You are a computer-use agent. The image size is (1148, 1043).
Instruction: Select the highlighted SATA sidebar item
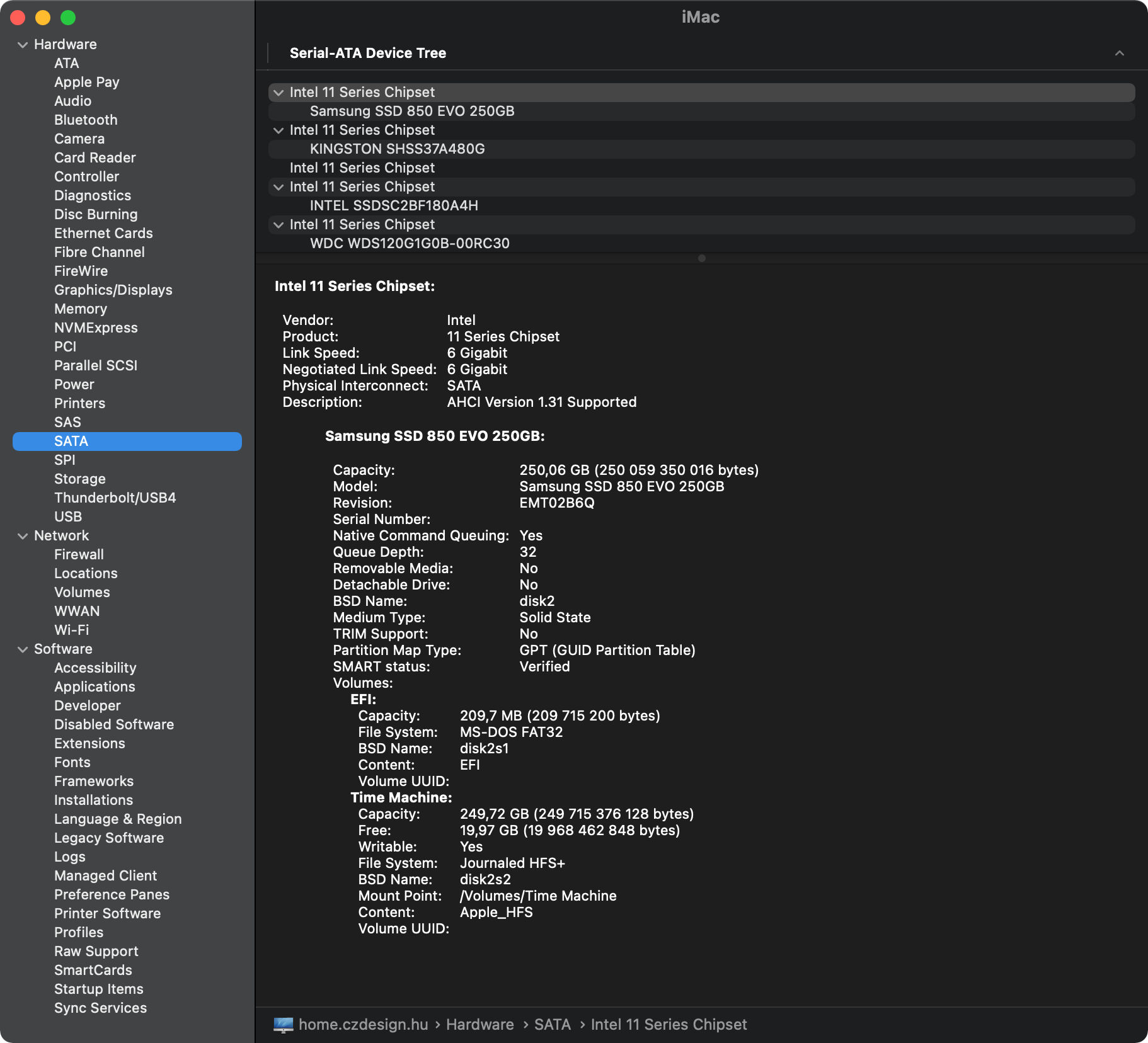point(127,442)
